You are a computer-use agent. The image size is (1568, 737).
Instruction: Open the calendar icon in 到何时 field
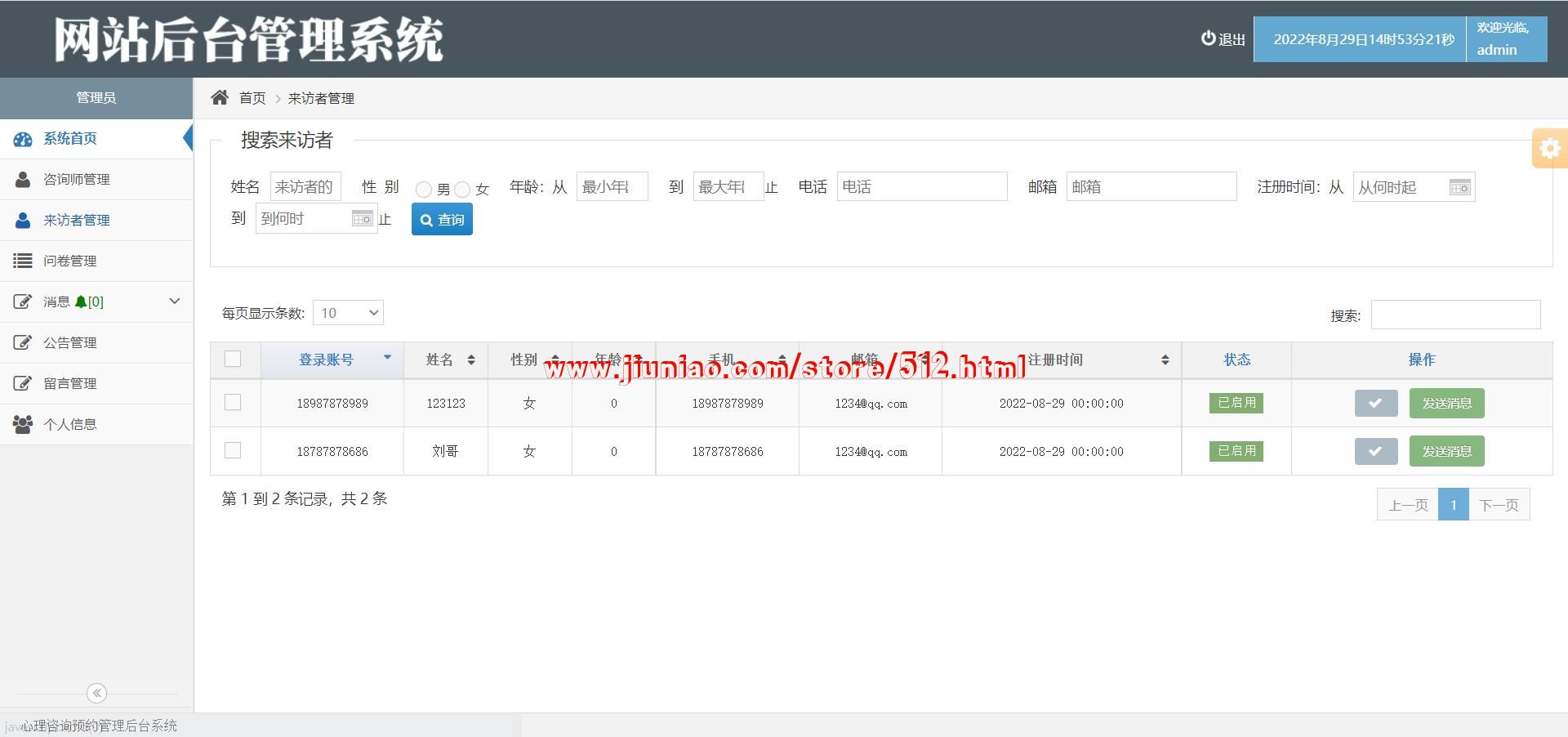click(x=362, y=219)
